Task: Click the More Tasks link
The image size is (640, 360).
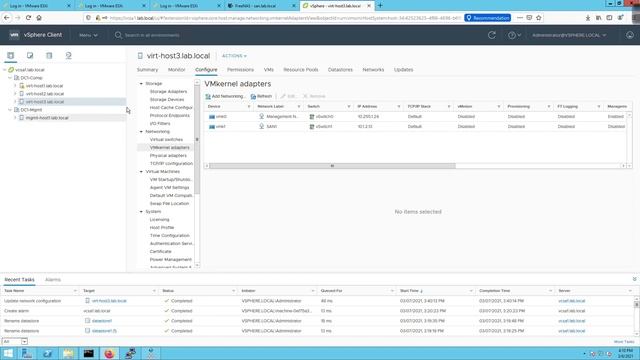Action: [x=624, y=342]
